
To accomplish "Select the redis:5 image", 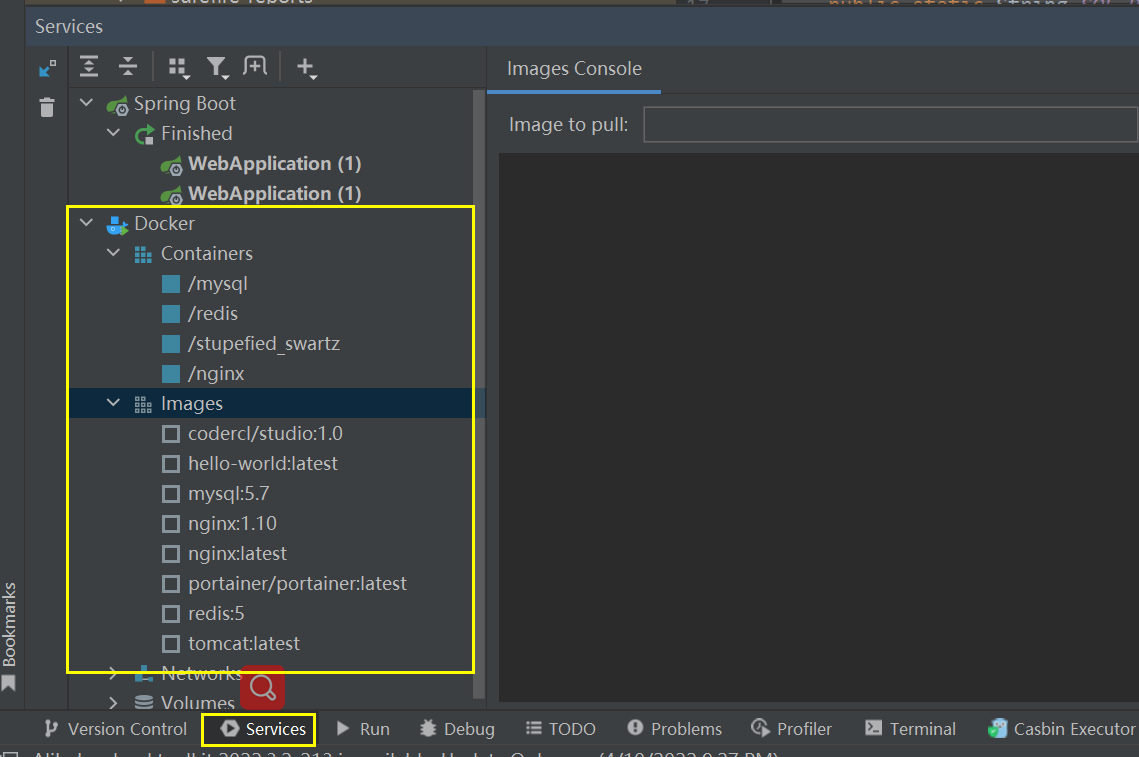I will (216, 614).
